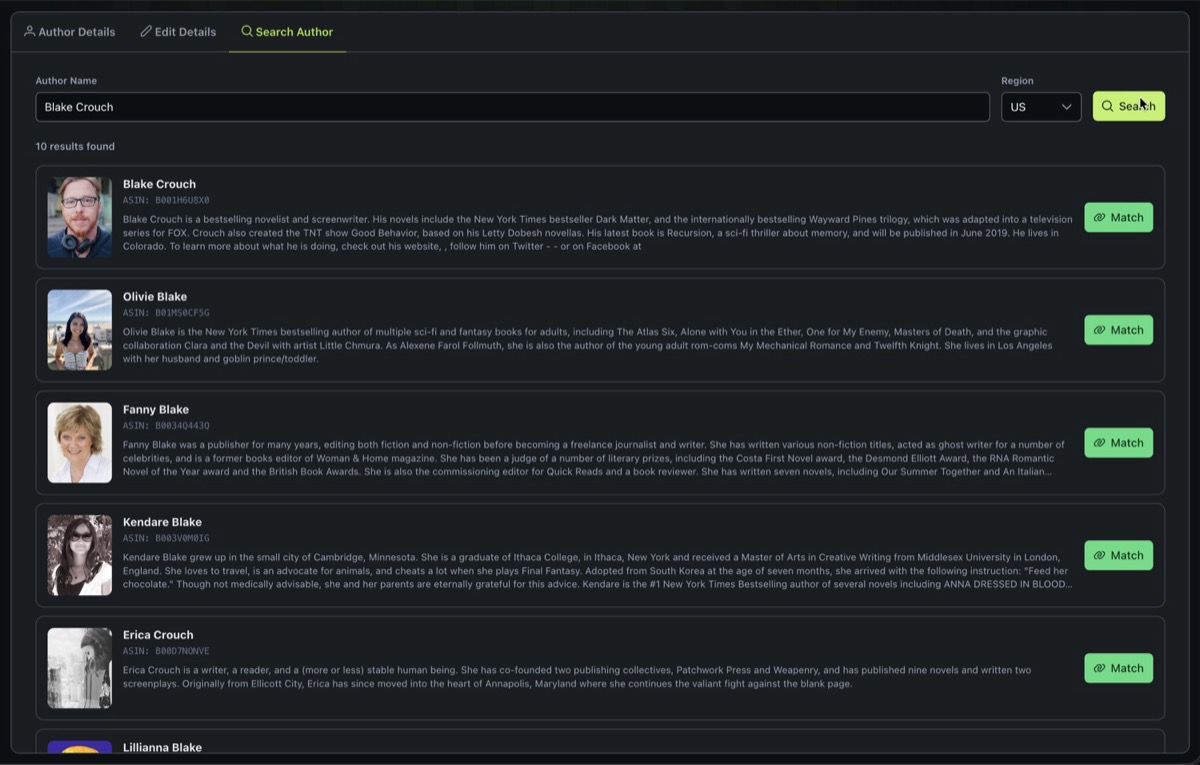
Task: Click link icon on Kendare Blake's Match button
Action: click(x=1099, y=556)
